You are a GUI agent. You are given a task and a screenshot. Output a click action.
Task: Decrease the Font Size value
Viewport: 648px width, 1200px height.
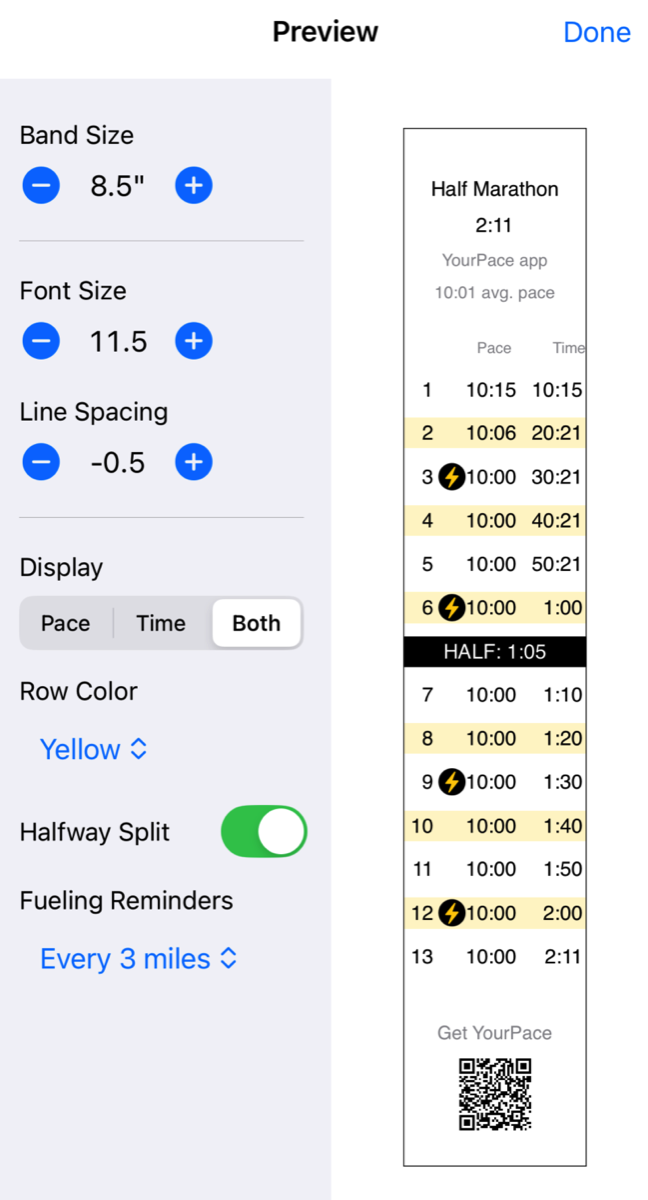click(41, 341)
